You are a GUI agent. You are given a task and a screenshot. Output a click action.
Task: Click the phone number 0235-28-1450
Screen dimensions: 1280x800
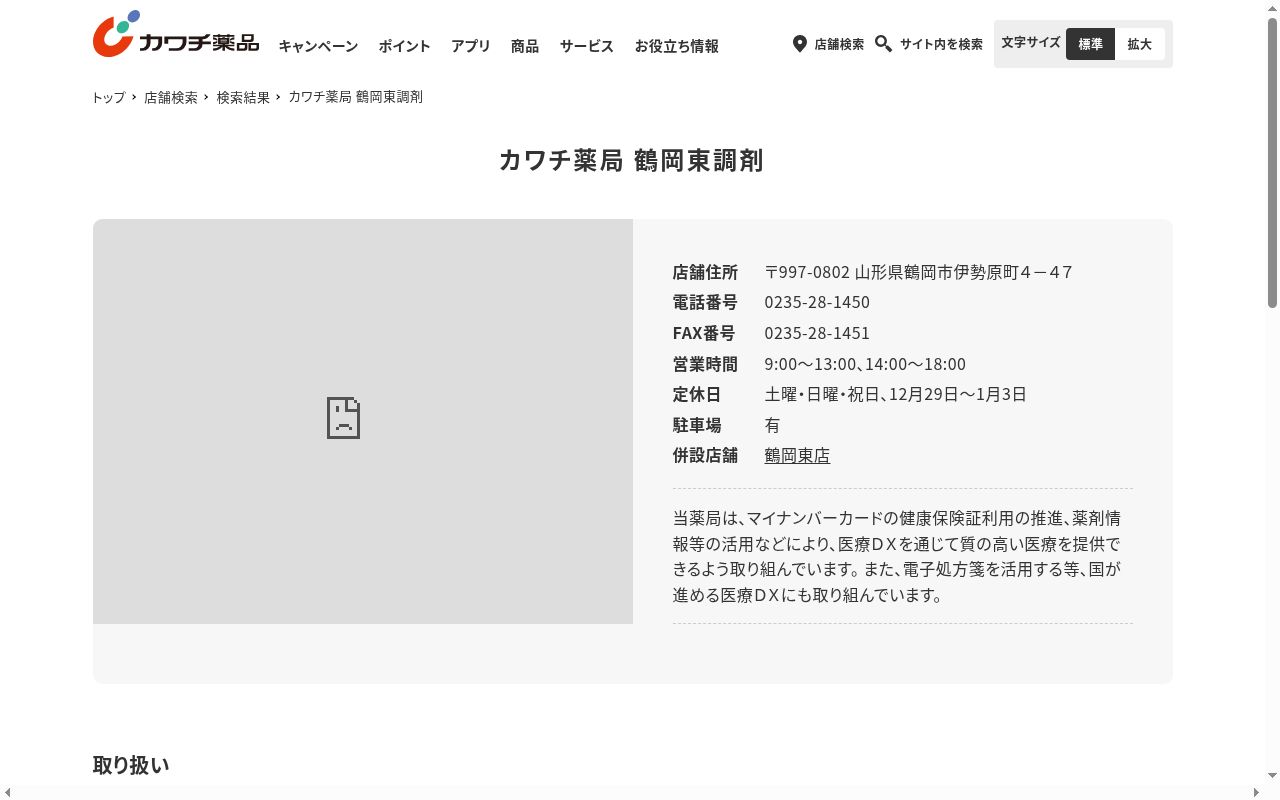coord(817,302)
